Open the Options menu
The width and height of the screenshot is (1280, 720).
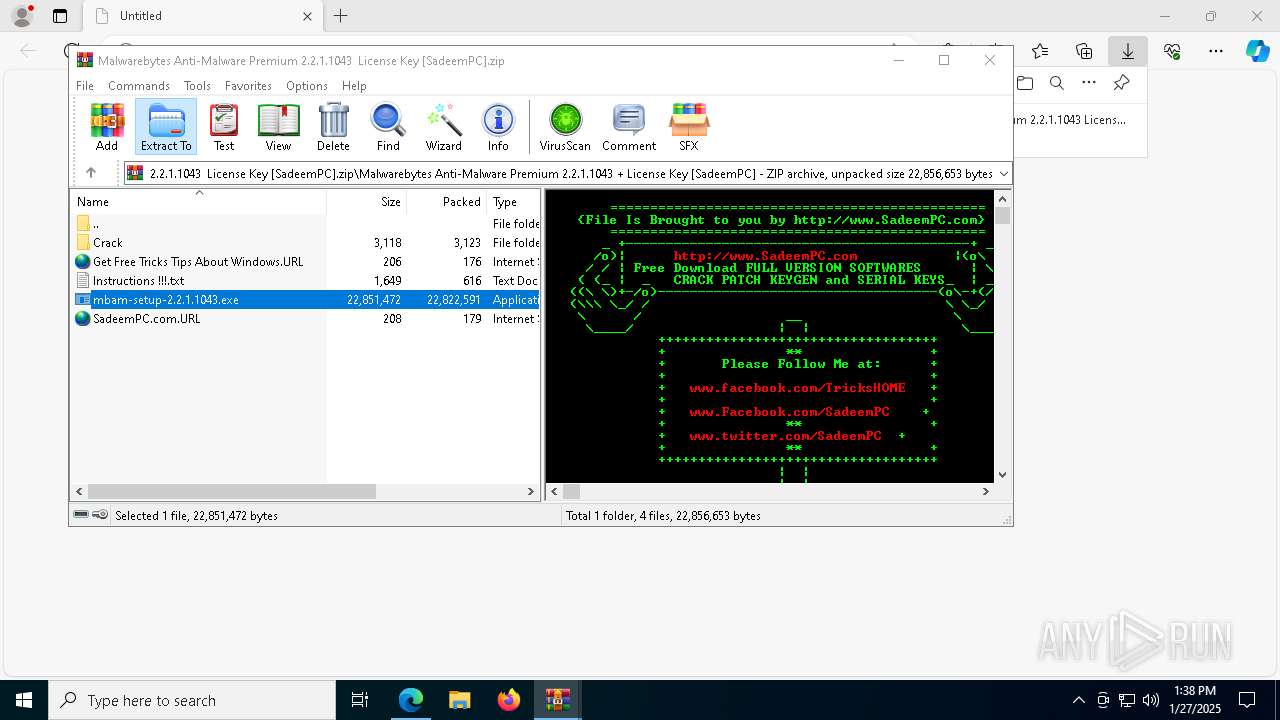[307, 86]
